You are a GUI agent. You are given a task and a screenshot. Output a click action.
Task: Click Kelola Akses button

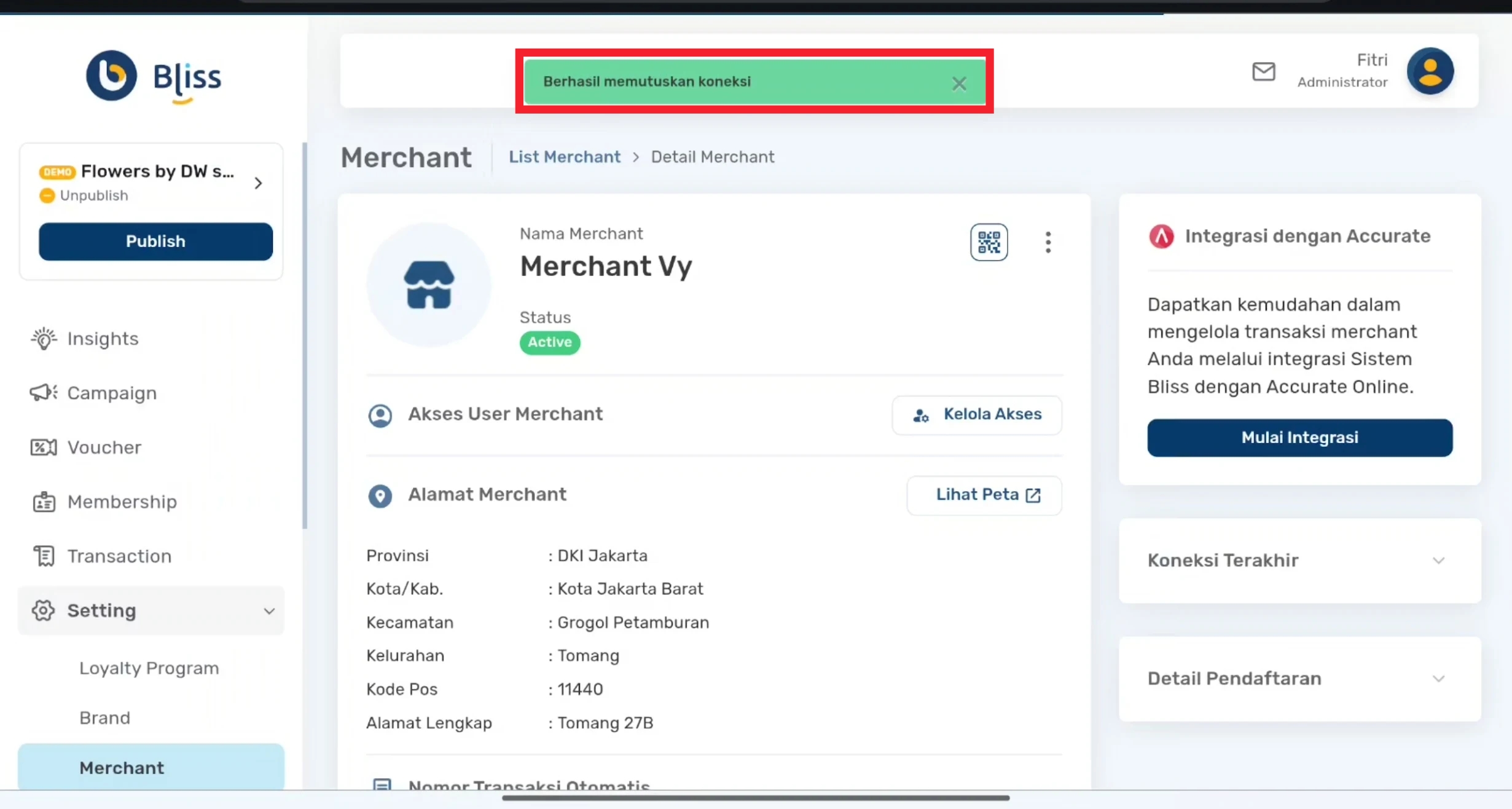976,415
